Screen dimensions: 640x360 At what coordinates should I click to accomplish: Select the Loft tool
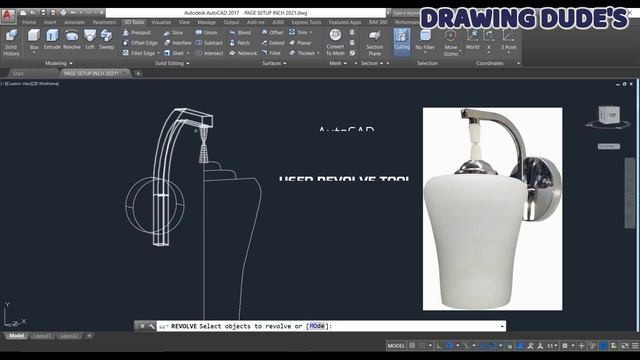click(x=90, y=39)
